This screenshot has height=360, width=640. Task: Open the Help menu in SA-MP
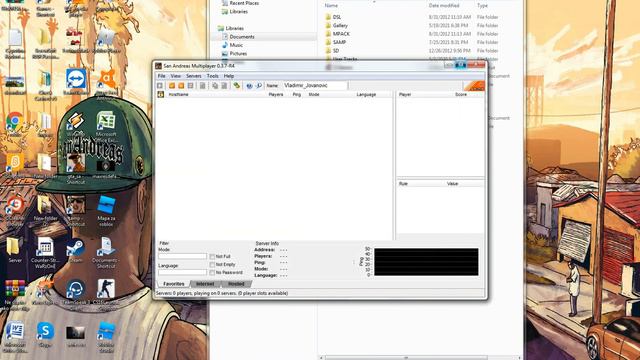[x=229, y=76]
